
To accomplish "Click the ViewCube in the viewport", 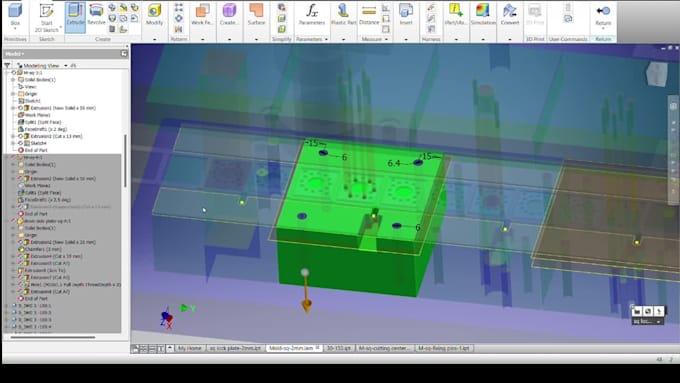I will pyautogui.click(x=657, y=74).
